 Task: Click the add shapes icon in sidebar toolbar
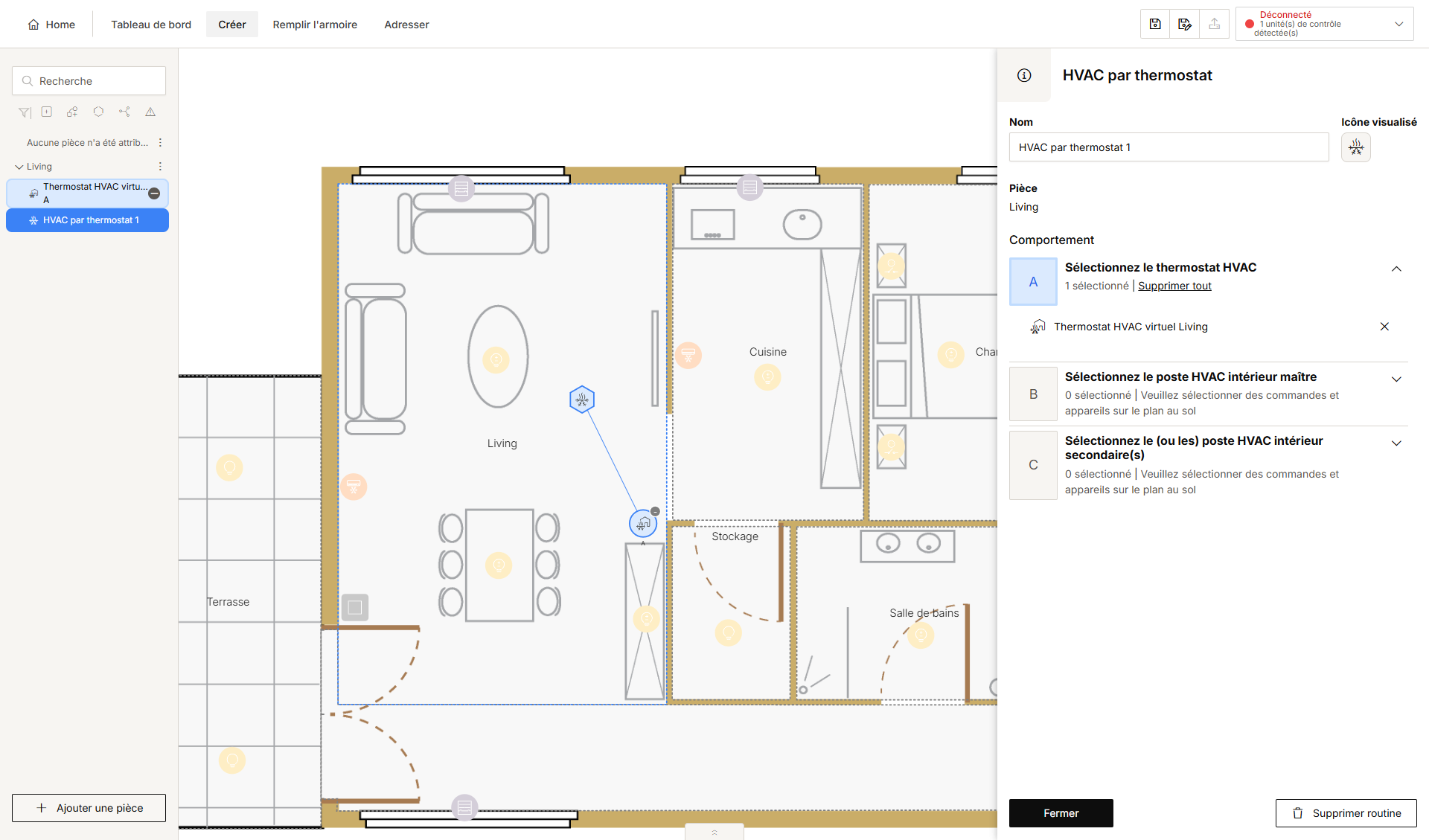[x=72, y=112]
